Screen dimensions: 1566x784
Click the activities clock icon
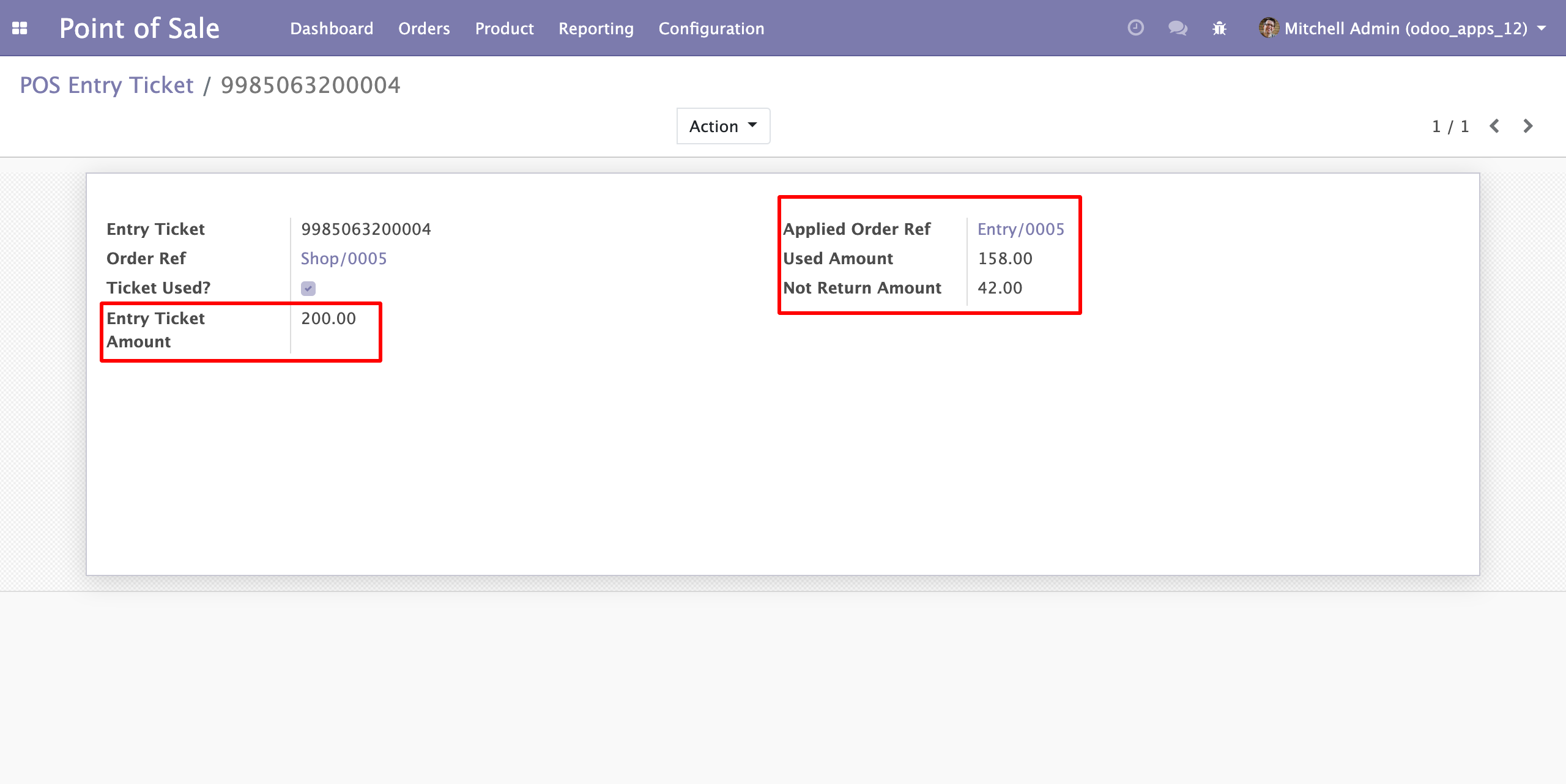pos(1135,28)
